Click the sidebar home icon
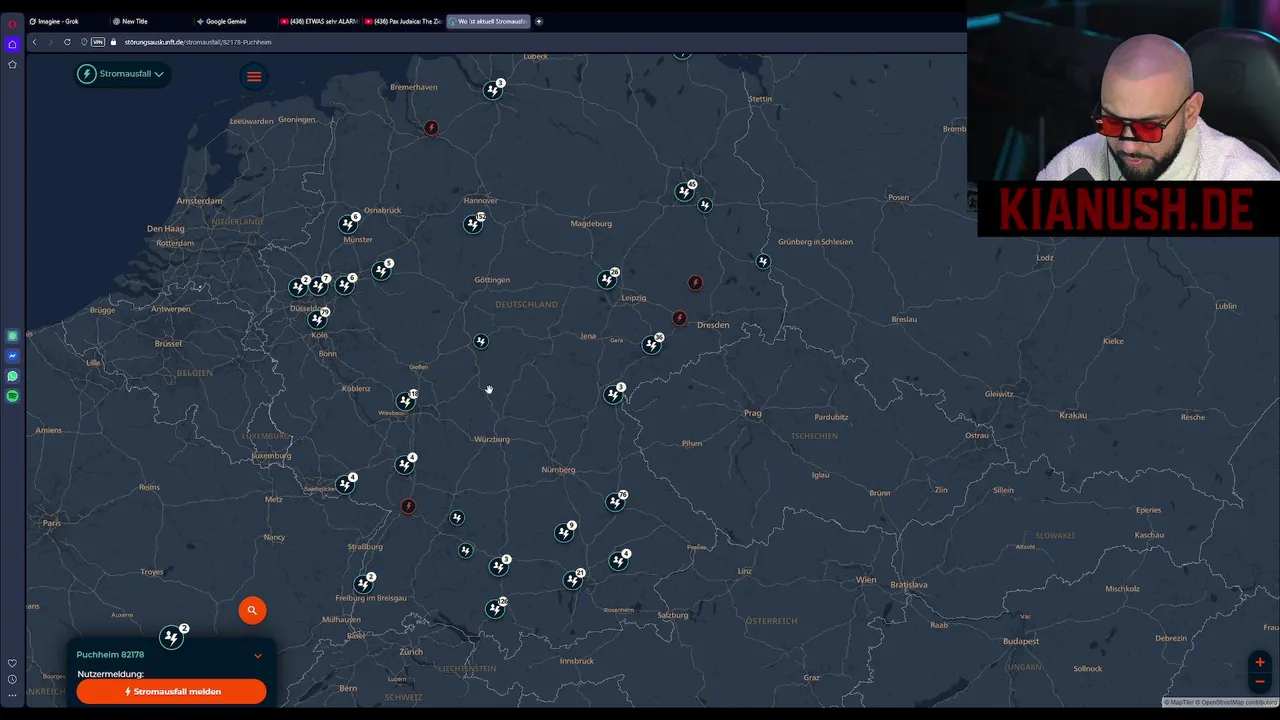Image resolution: width=1280 pixels, height=720 pixels. coord(12,44)
